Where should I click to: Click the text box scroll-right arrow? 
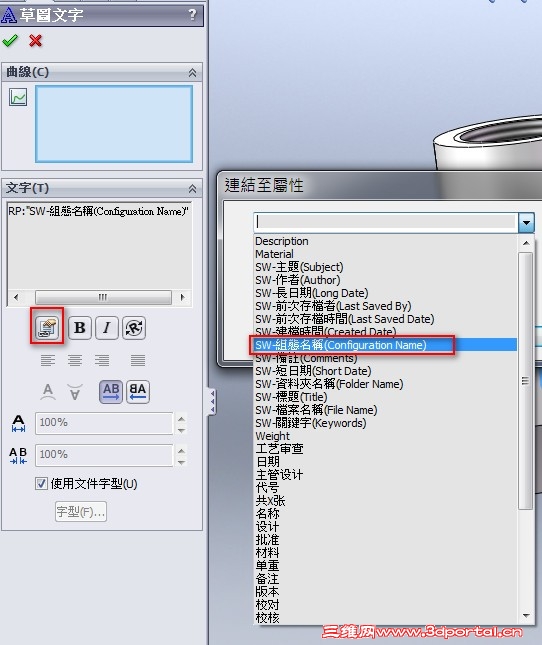click(x=183, y=297)
